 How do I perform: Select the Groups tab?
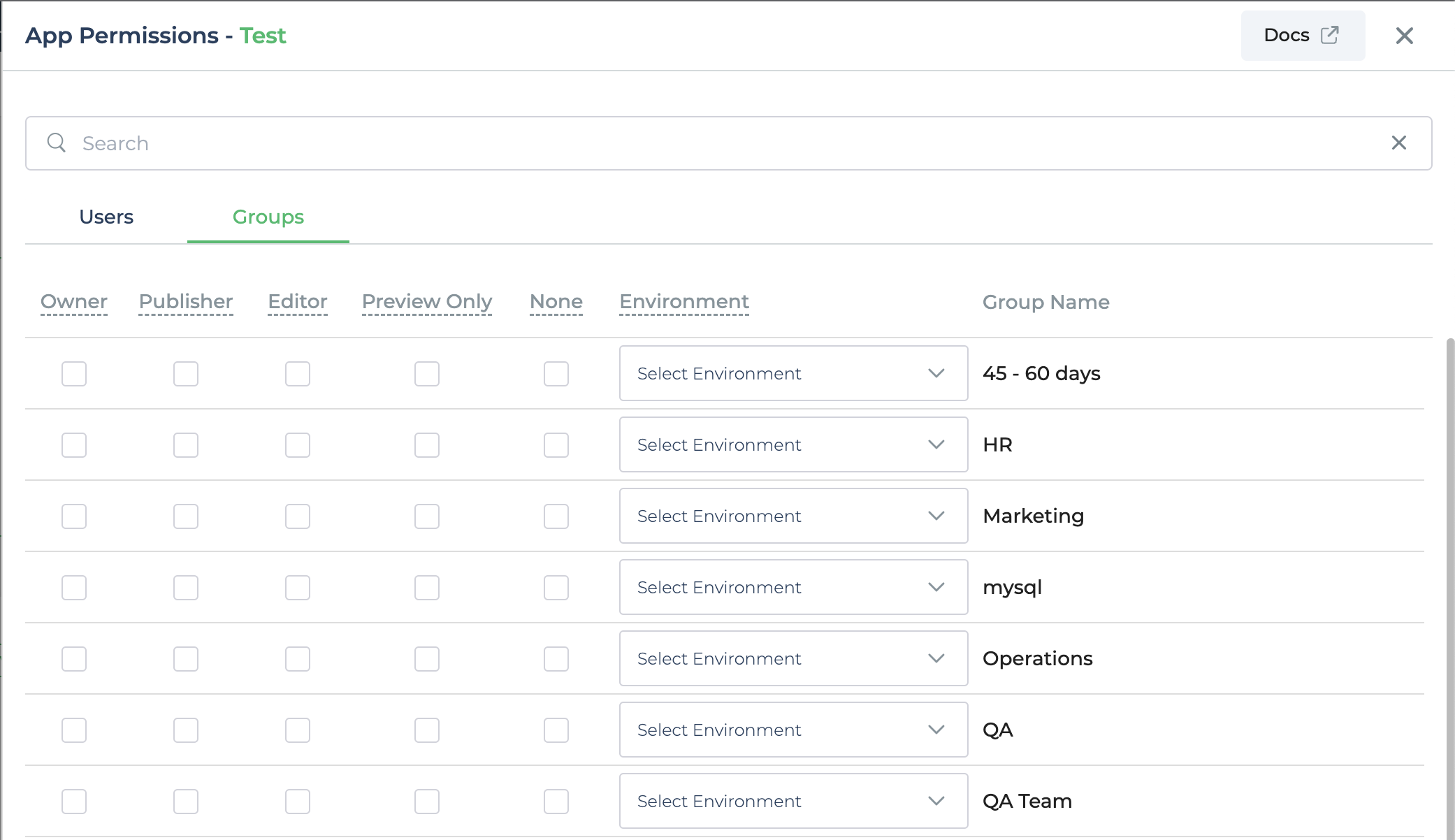click(x=267, y=217)
